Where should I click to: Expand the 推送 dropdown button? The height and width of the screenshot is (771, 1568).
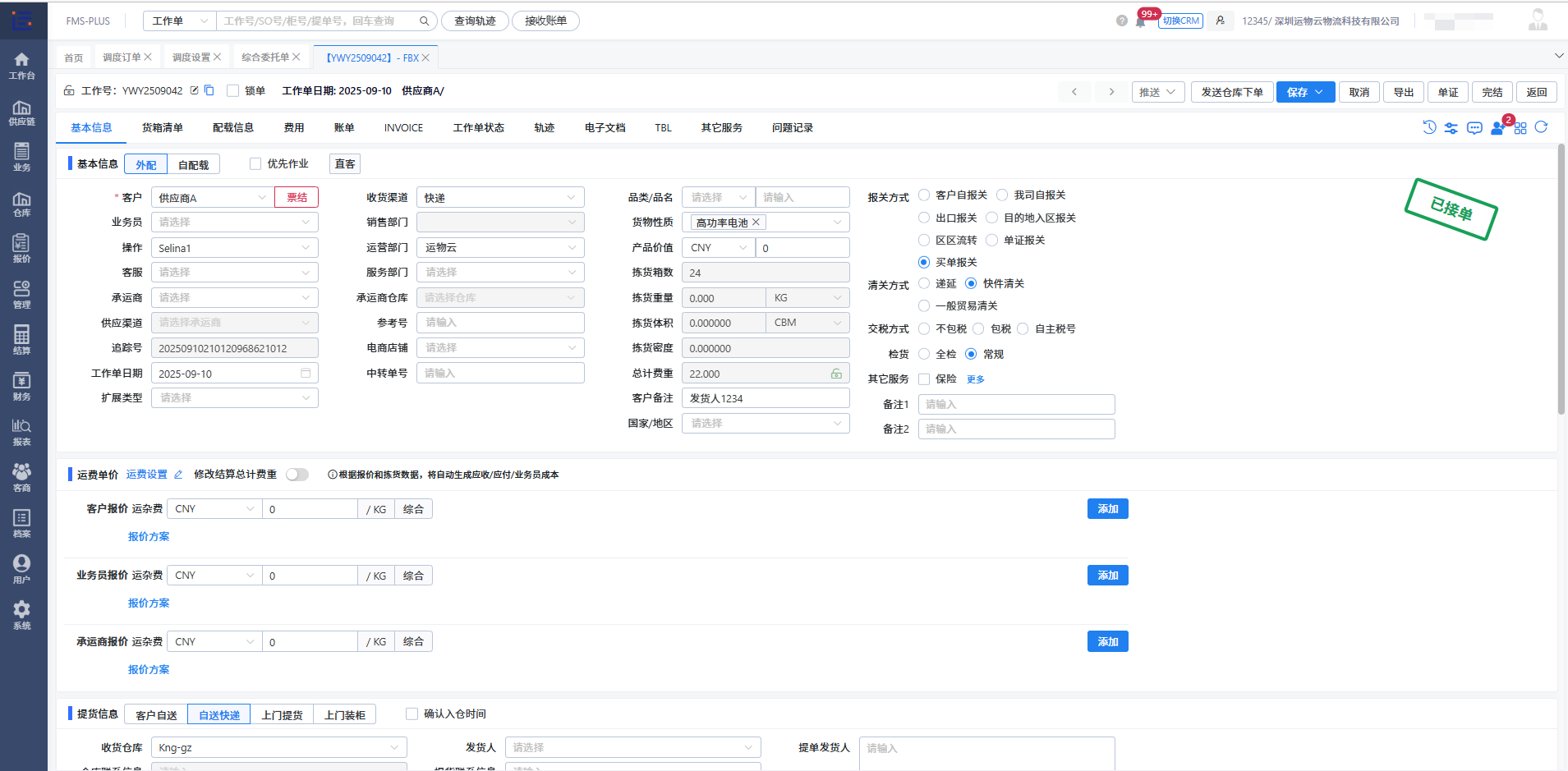[1157, 92]
